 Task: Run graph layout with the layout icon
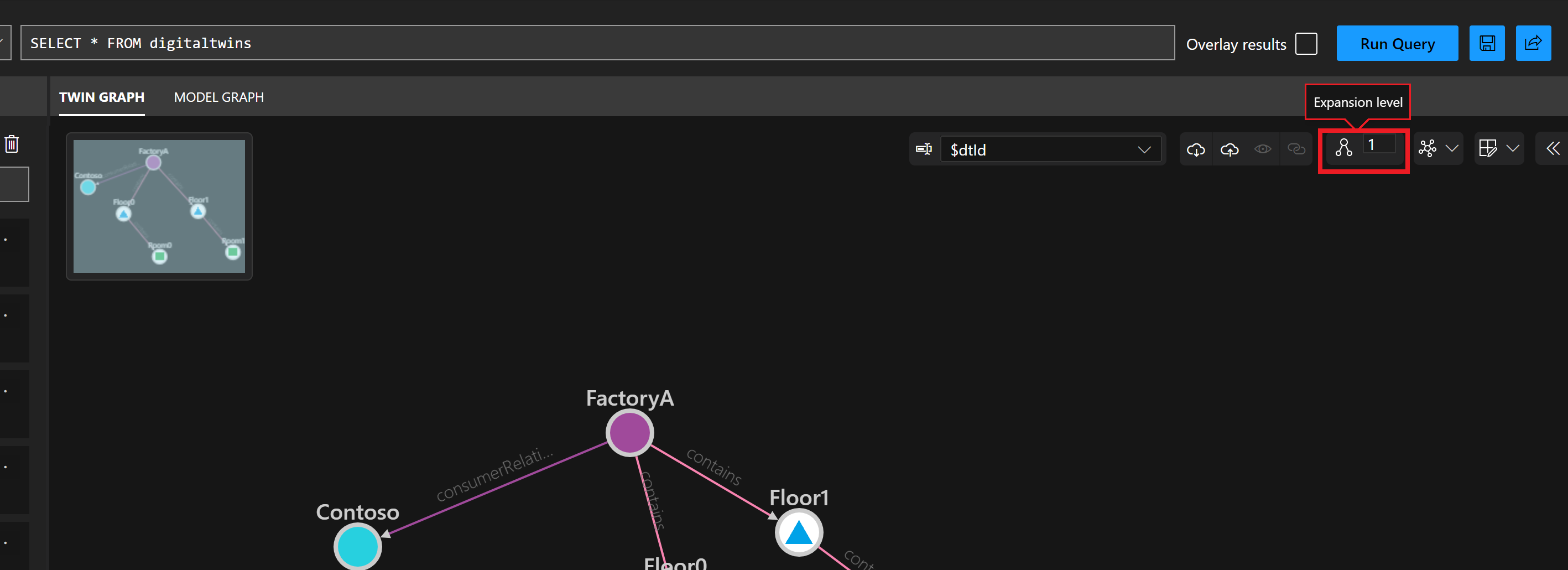tap(1428, 148)
